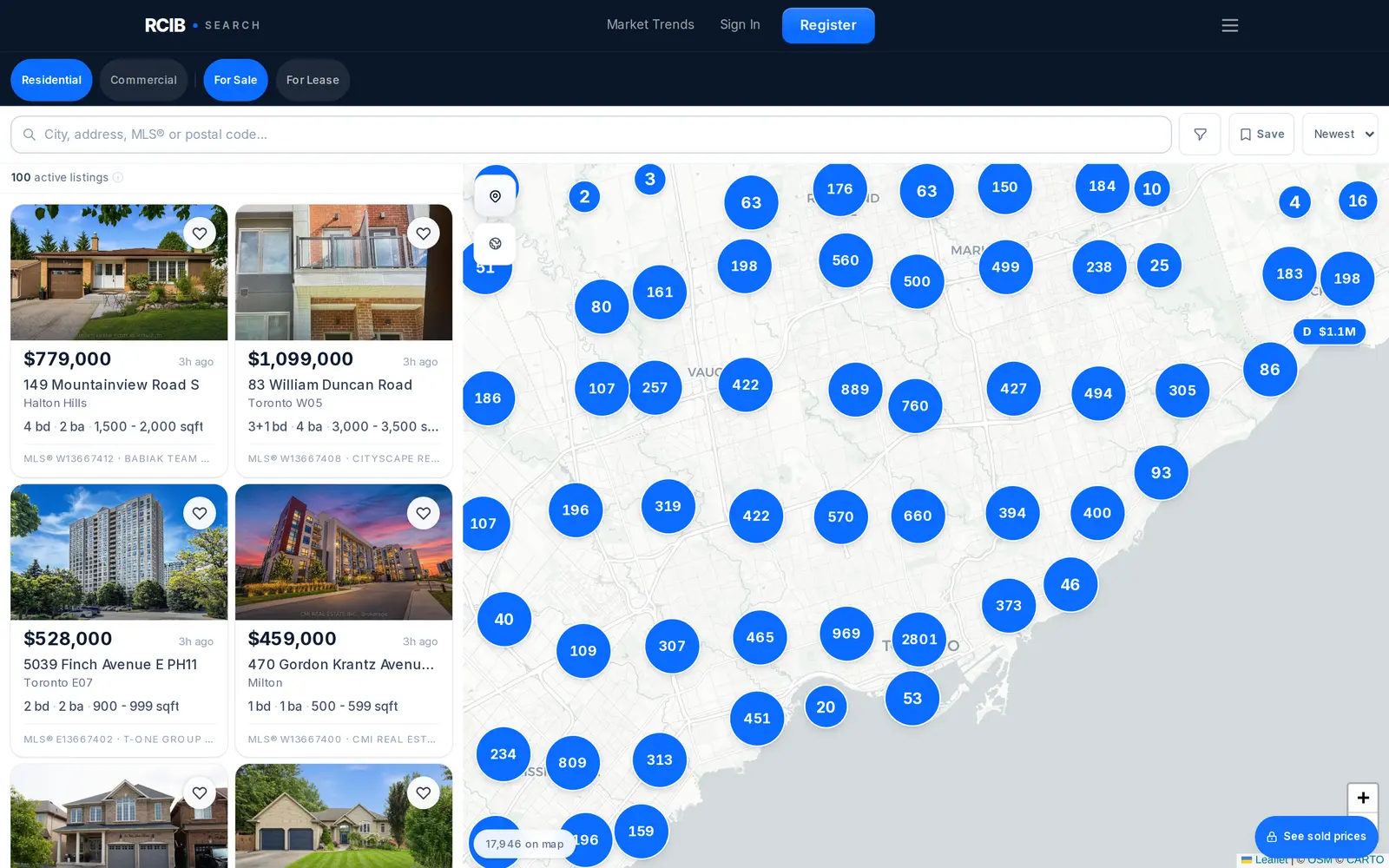This screenshot has height=868, width=1389.
Task: Zoom in on the map
Action: coord(1363,798)
